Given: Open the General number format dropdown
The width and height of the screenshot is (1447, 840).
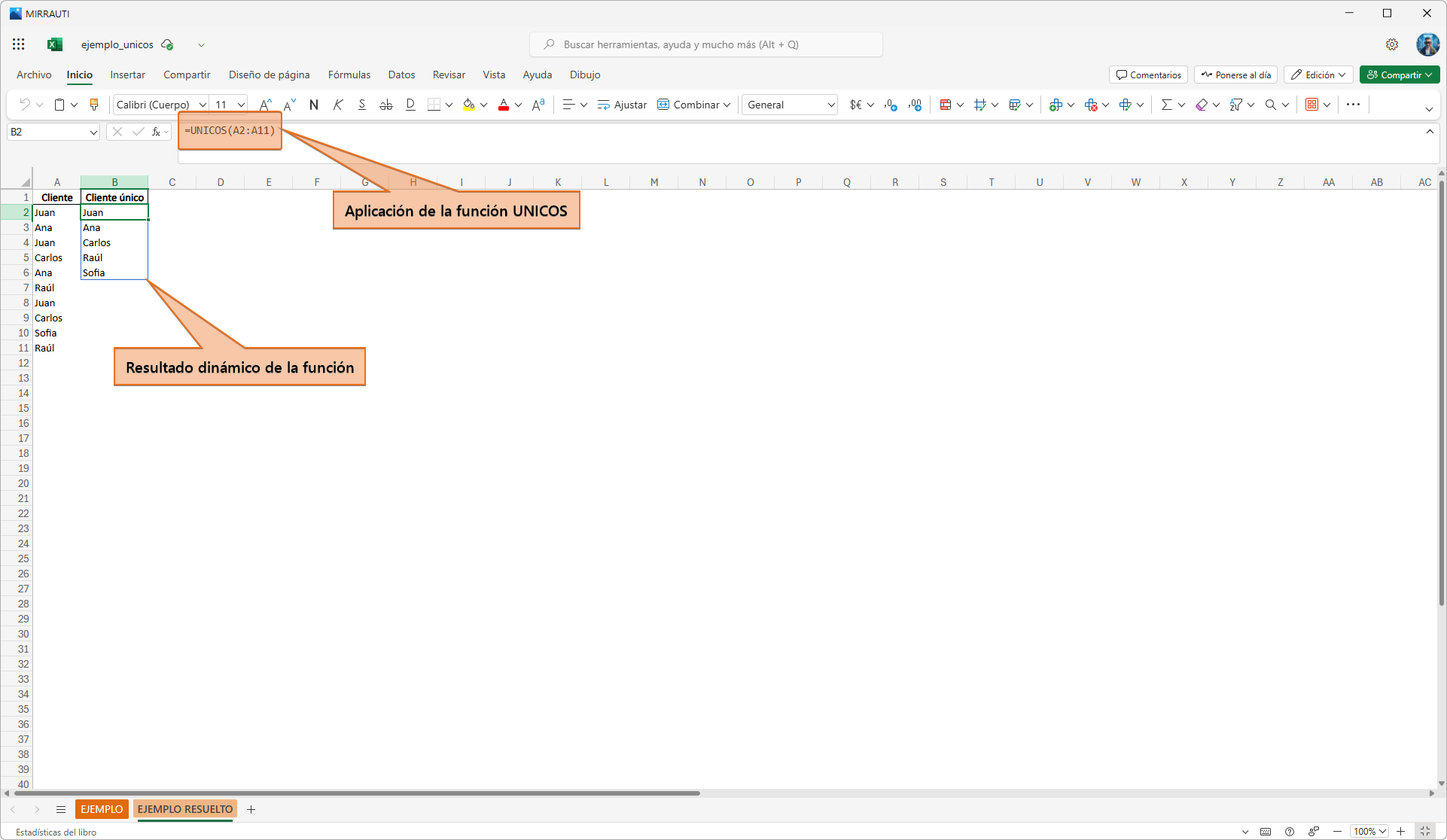Looking at the screenshot, I should tap(831, 105).
